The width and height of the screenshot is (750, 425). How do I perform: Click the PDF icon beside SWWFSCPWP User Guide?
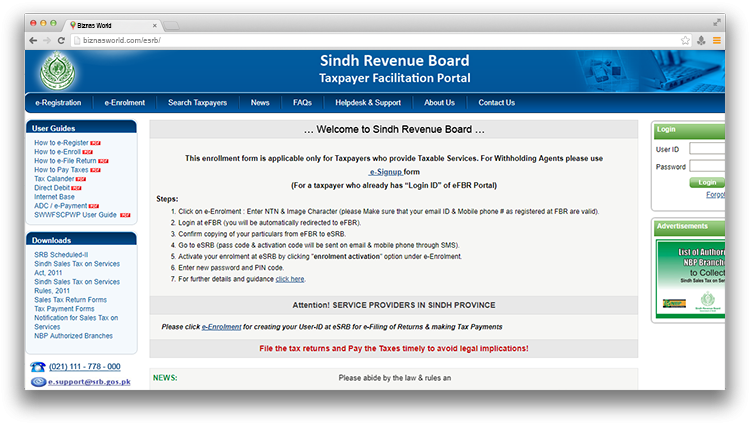pyautogui.click(x=125, y=215)
